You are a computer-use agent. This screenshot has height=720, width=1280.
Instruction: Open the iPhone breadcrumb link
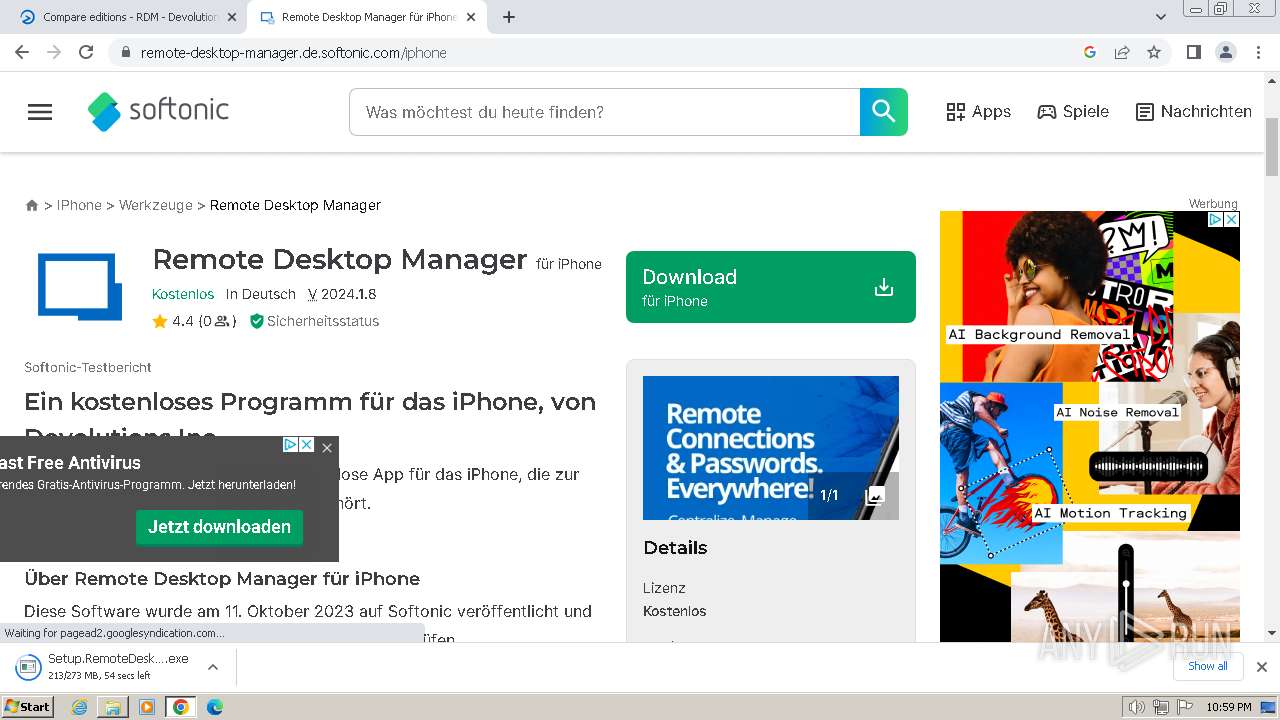point(79,205)
